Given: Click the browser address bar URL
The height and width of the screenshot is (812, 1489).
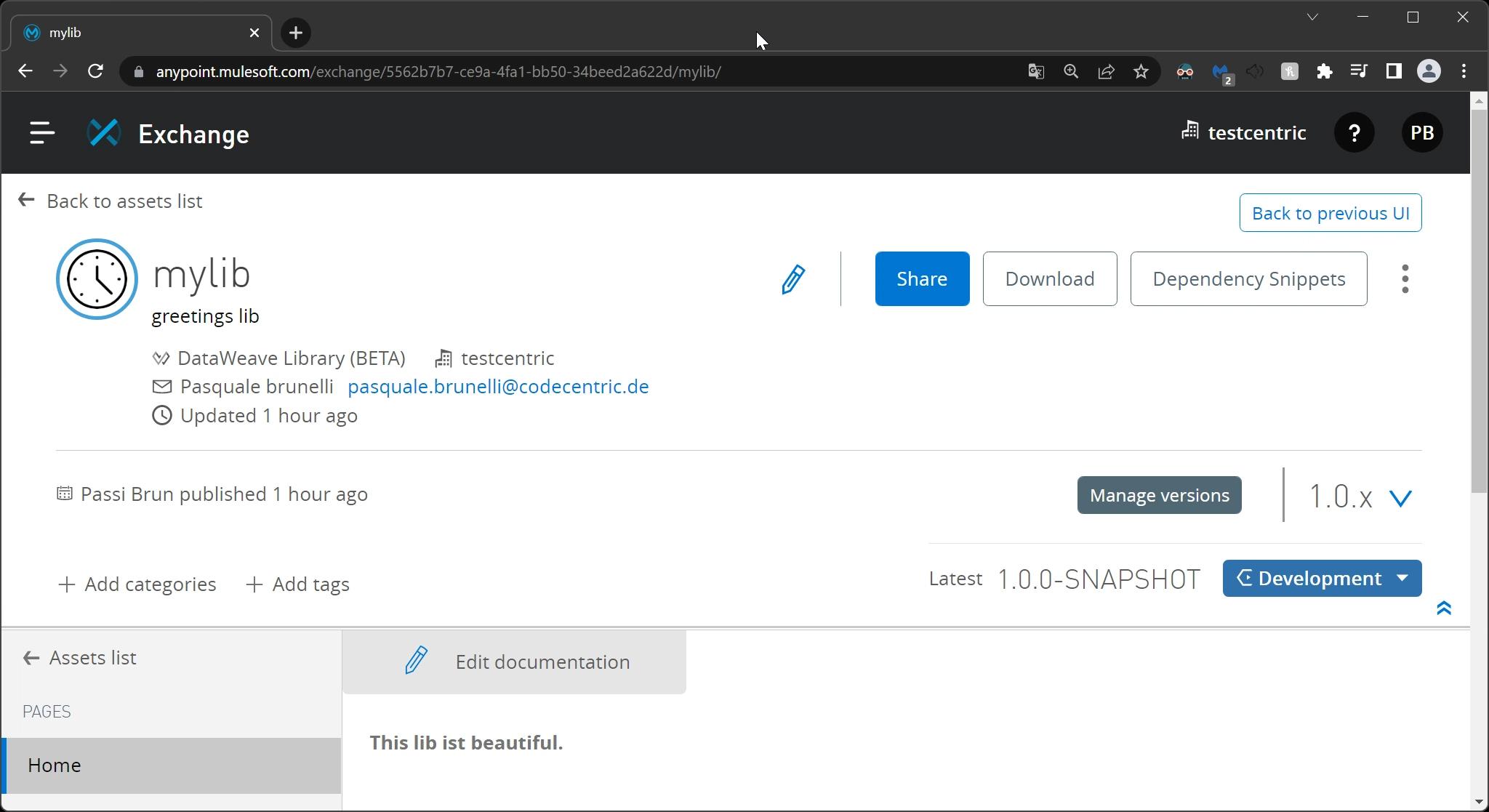Looking at the screenshot, I should pos(438,72).
